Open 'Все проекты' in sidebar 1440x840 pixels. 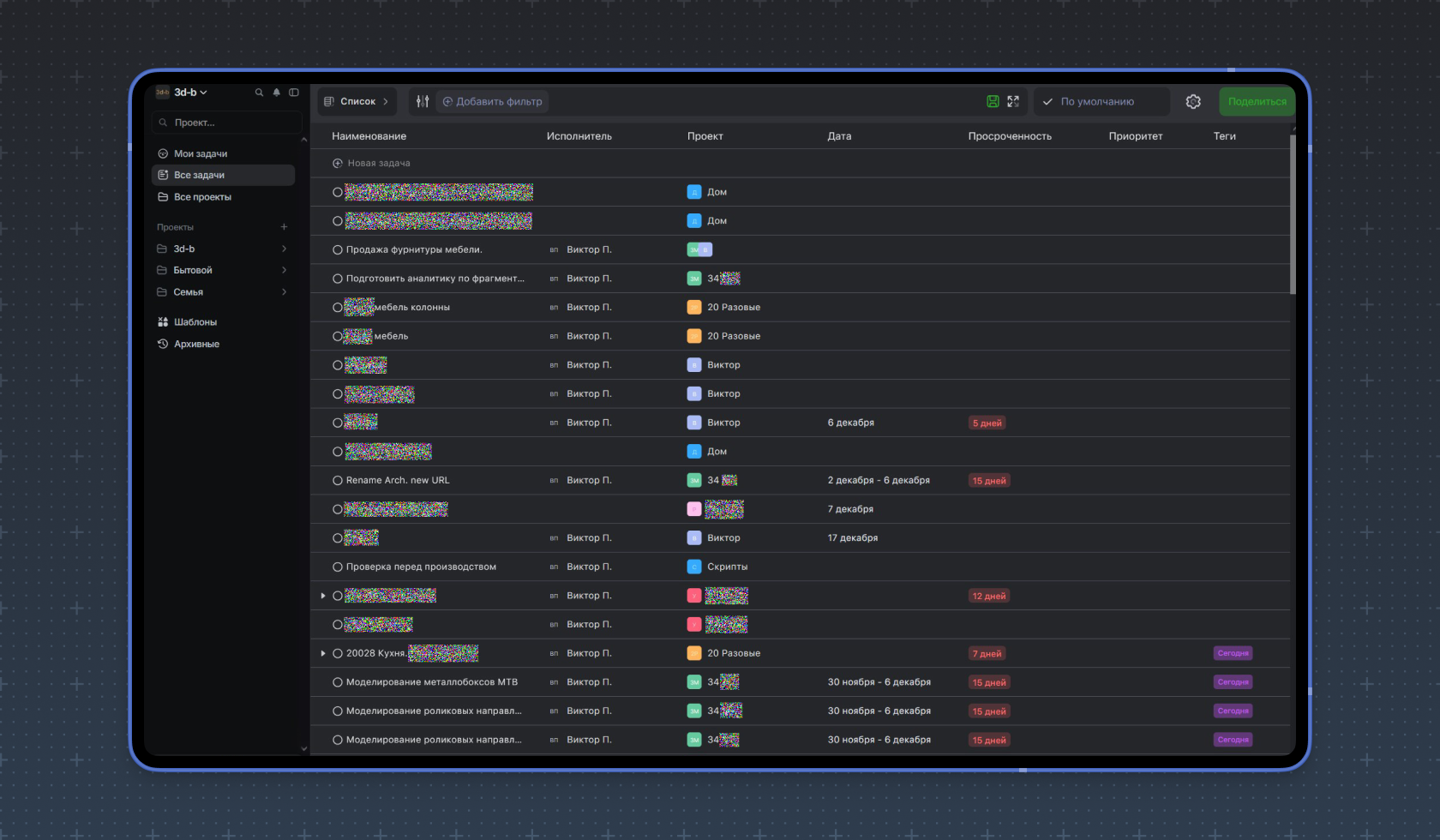pos(202,197)
